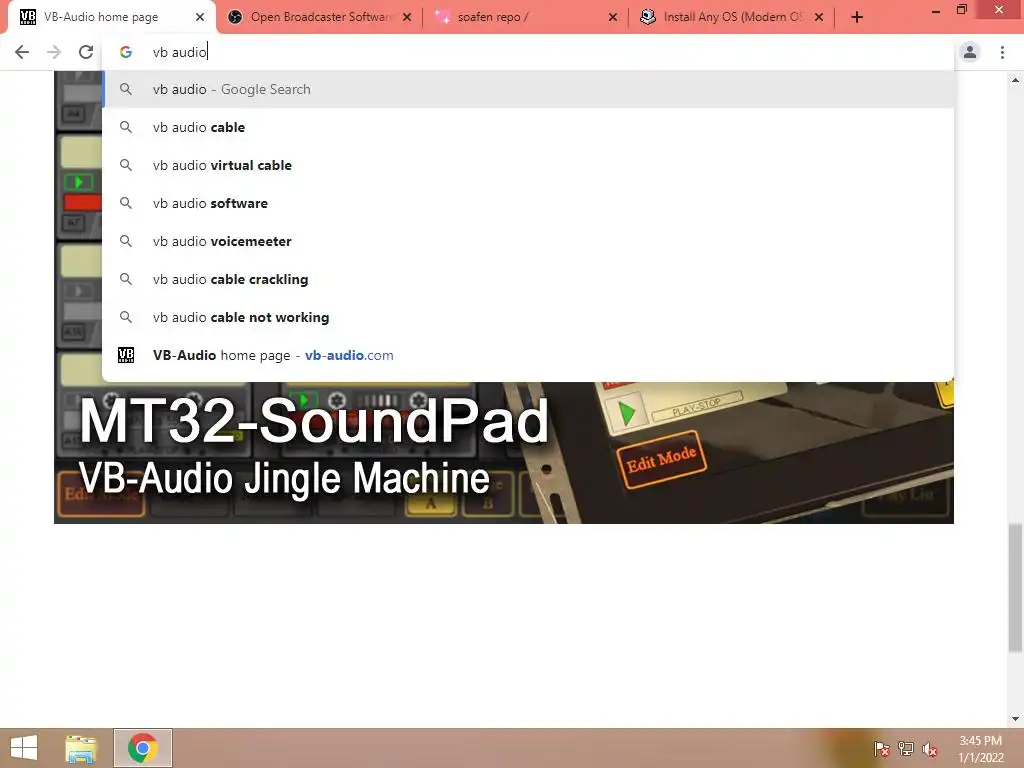Viewport: 1024px width, 768px height.
Task: Open the network tray icon
Action: (905, 749)
